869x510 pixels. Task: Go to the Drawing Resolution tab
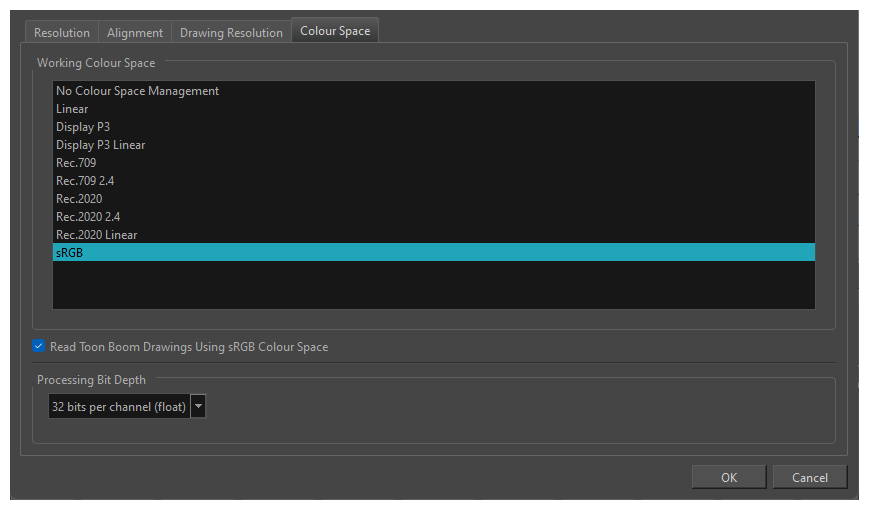(x=231, y=32)
